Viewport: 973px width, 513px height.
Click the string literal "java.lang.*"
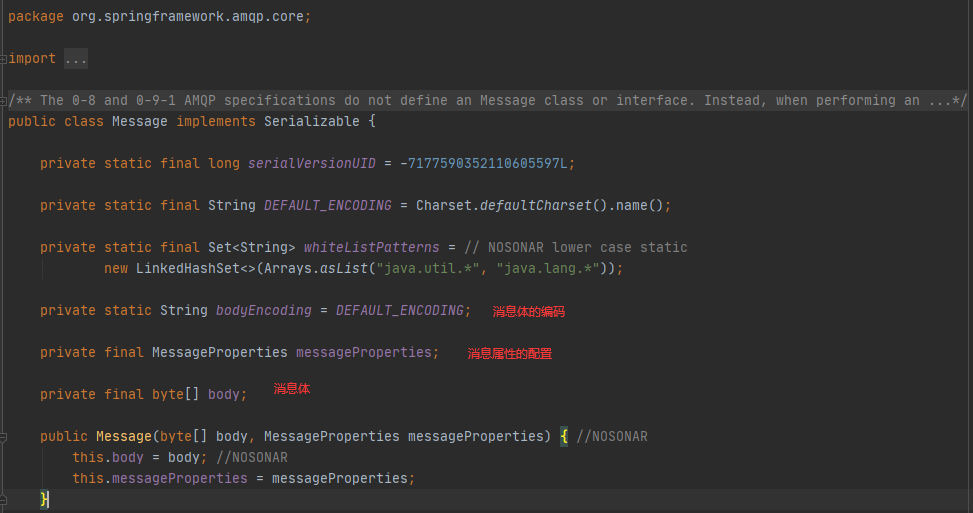(x=547, y=269)
